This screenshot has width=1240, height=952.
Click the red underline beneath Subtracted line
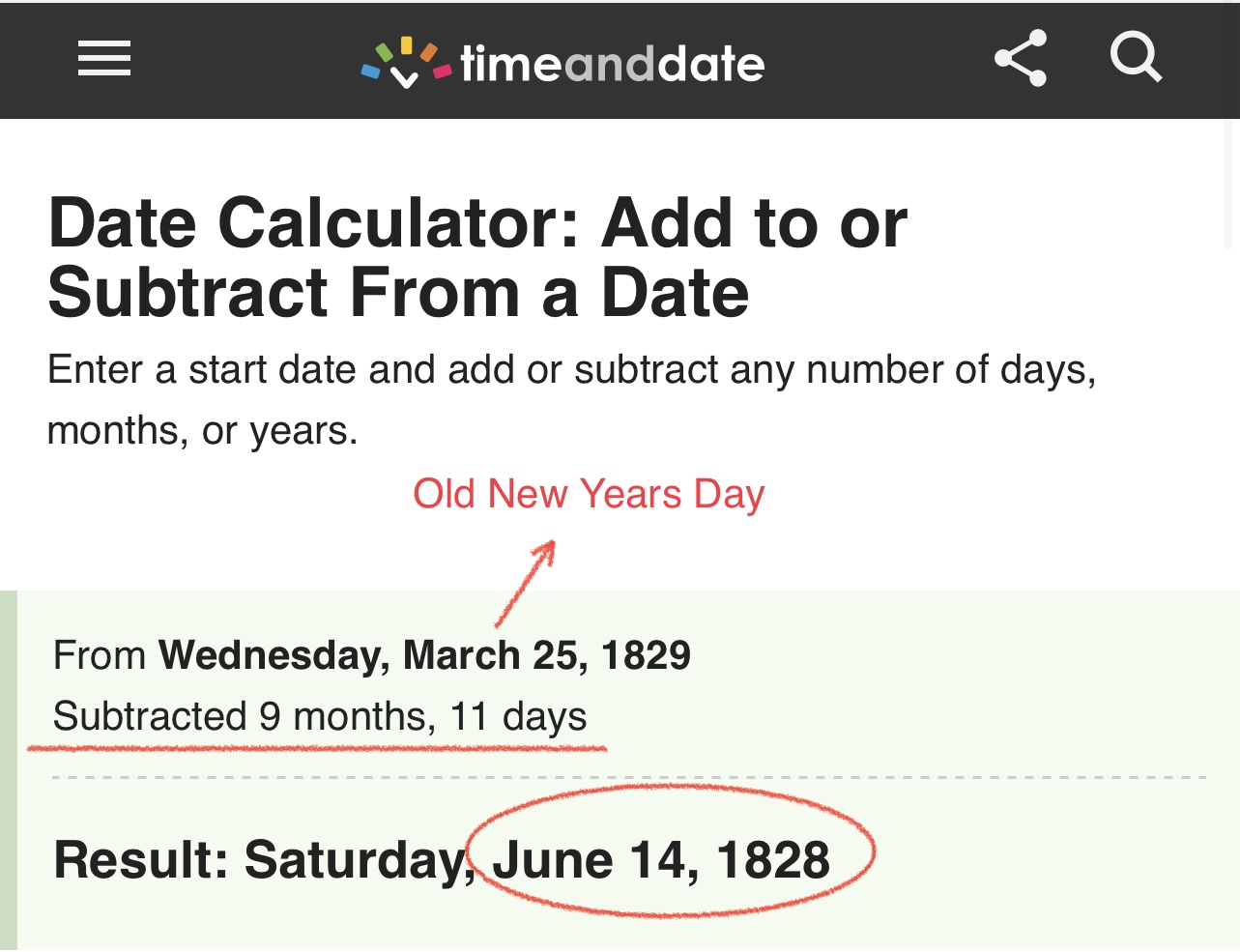coord(317,748)
